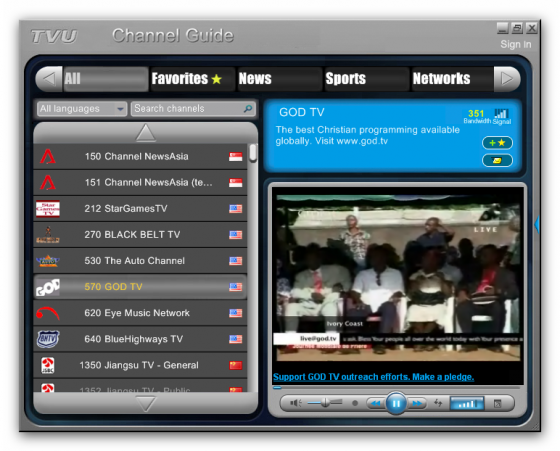Viewport: 560px width, 451px height.
Task: Click the channel list scrollbar thumb
Action: point(253,153)
